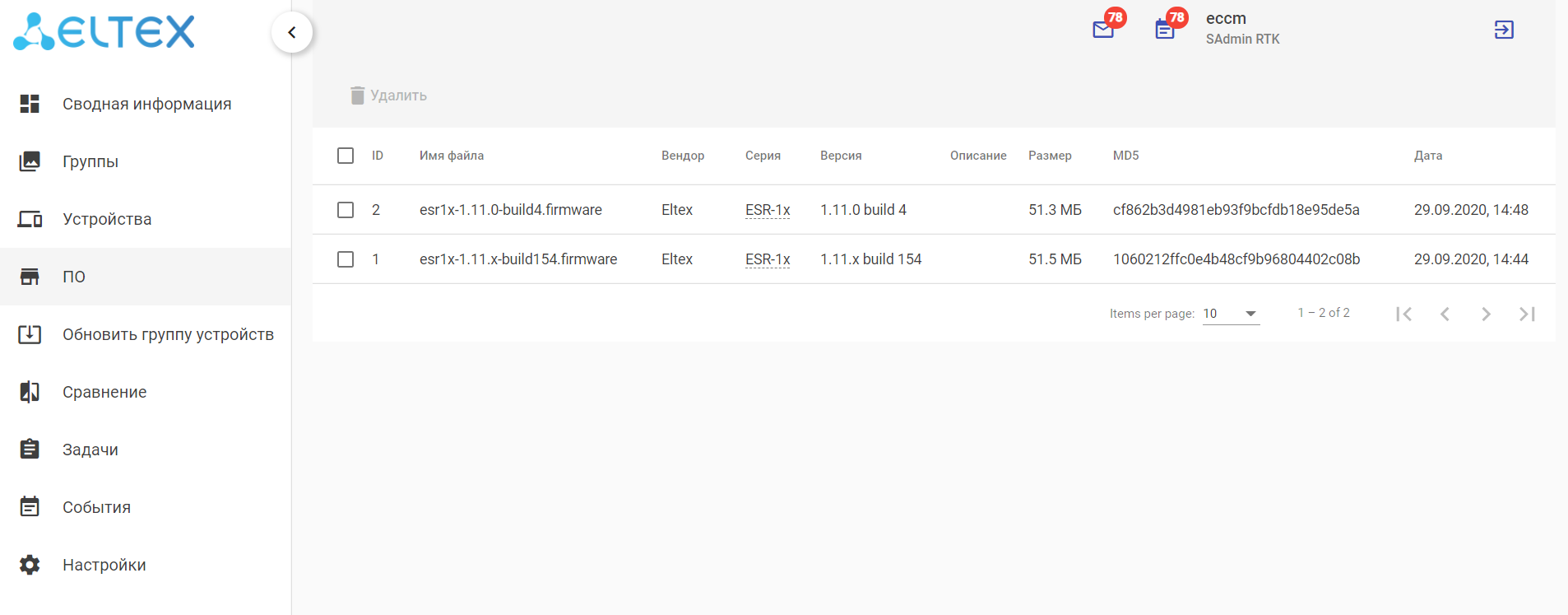This screenshot has width=1568, height=615.
Task: Open the Items per page dropdown
Action: click(x=1231, y=314)
